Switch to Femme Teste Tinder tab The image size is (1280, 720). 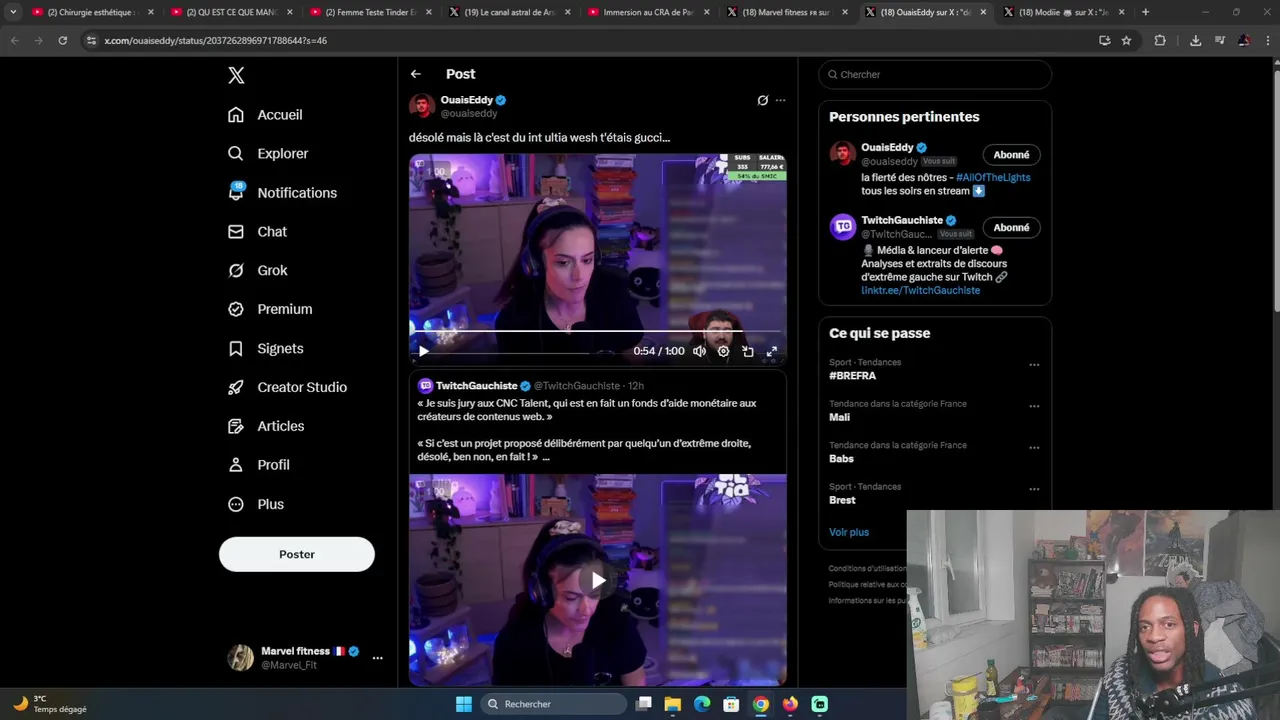tap(370, 12)
